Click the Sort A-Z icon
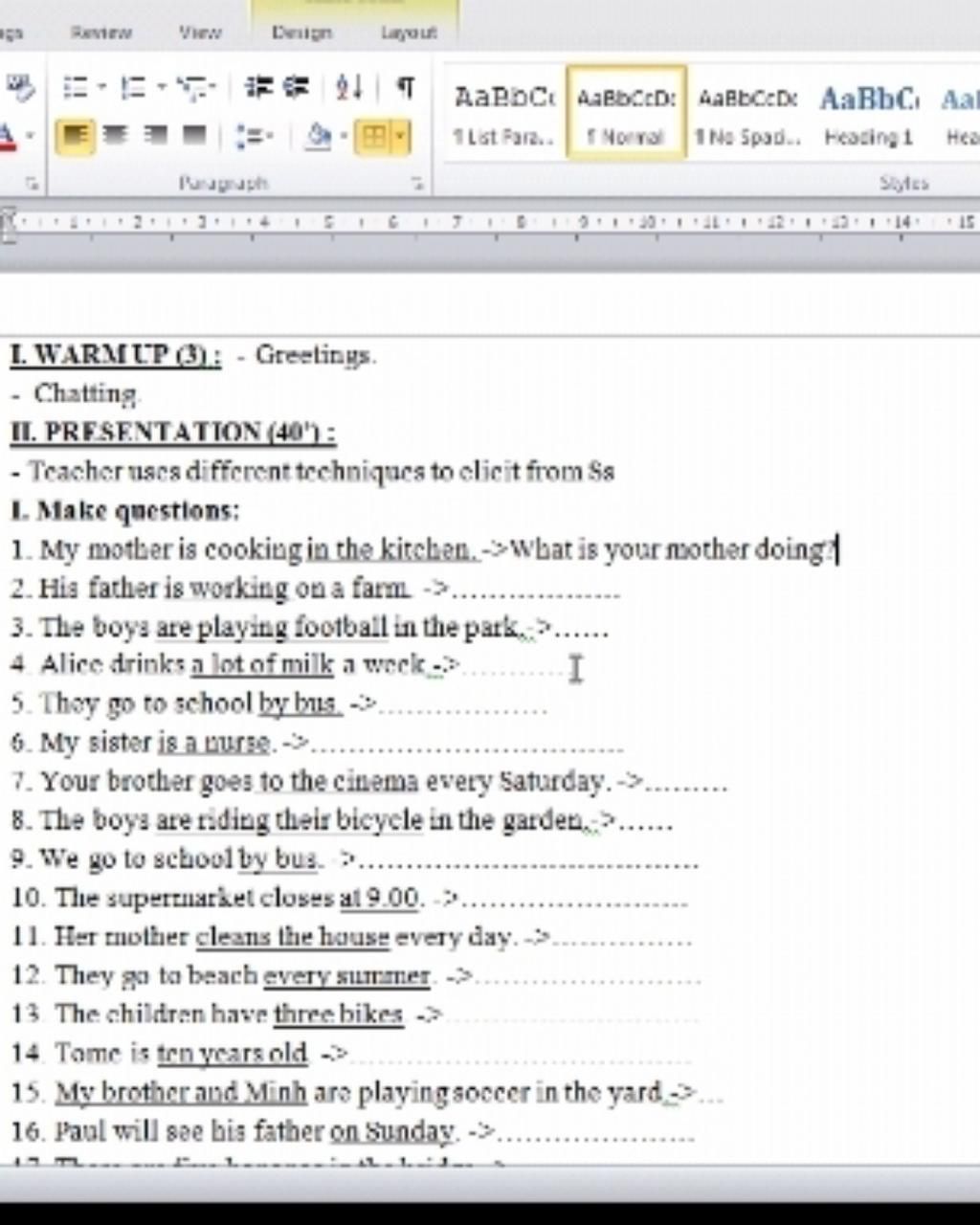The height and width of the screenshot is (1225, 980). pos(348,88)
